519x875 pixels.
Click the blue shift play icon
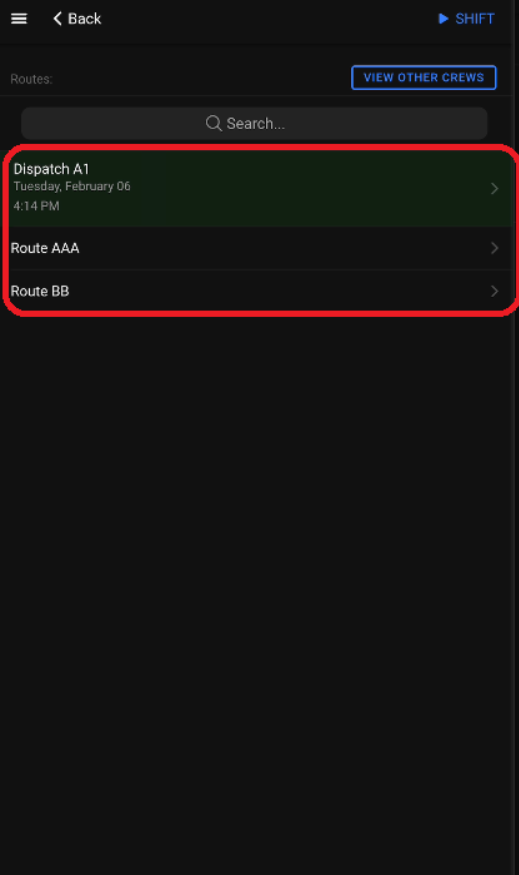click(443, 18)
